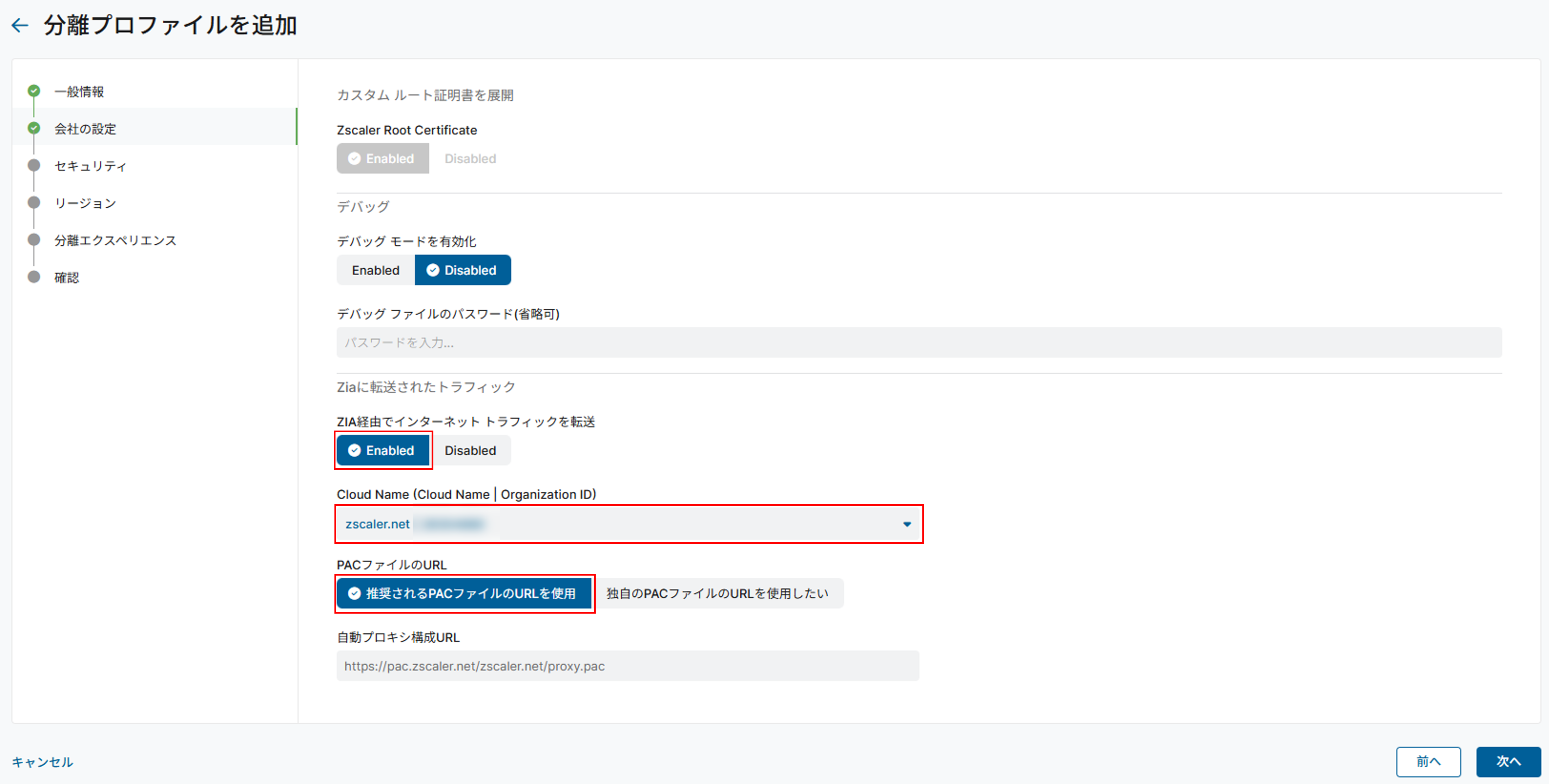Select Enabled for ZIA traffic forwarding

tap(383, 451)
